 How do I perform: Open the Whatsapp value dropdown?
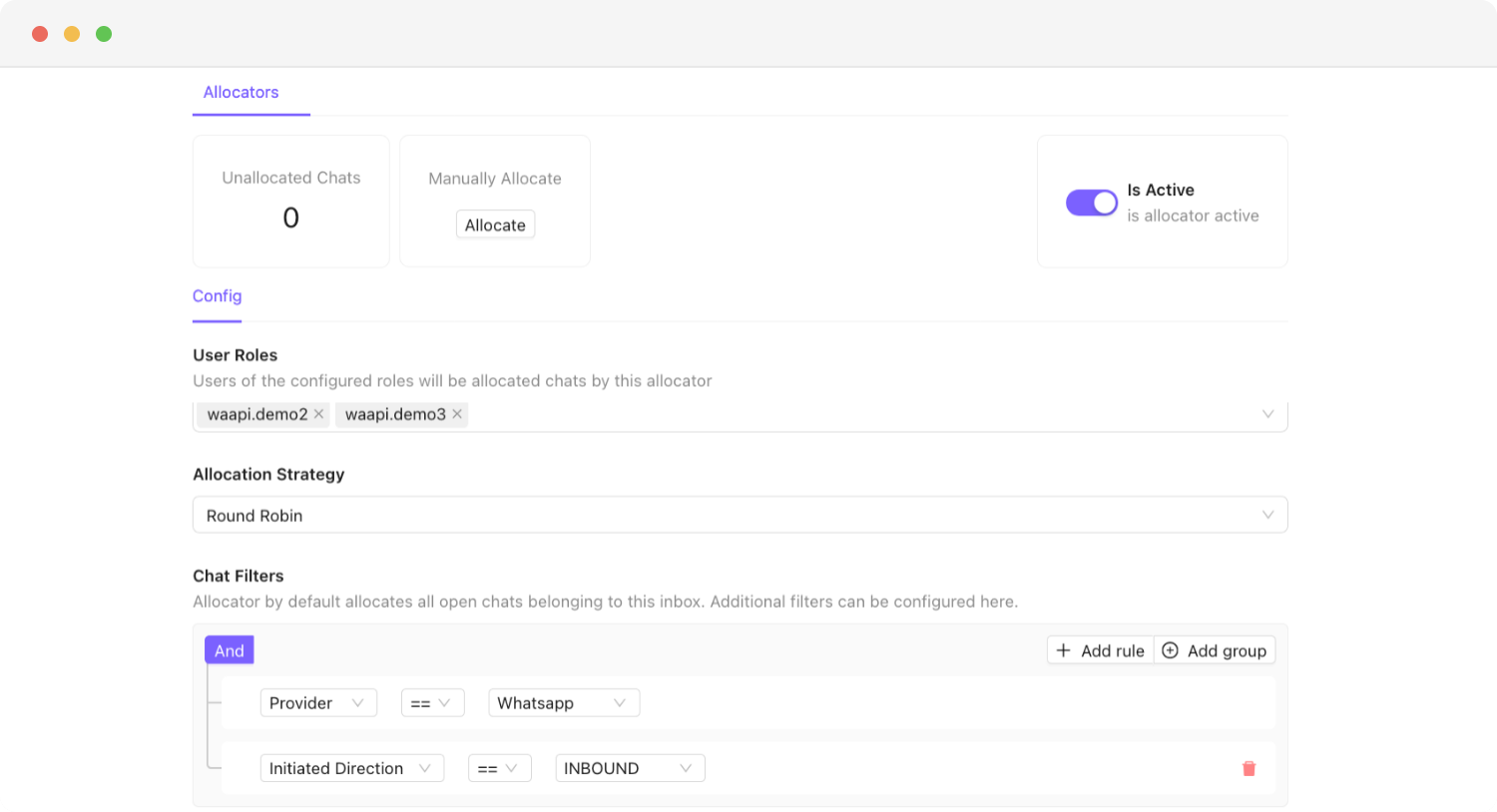[x=564, y=703]
